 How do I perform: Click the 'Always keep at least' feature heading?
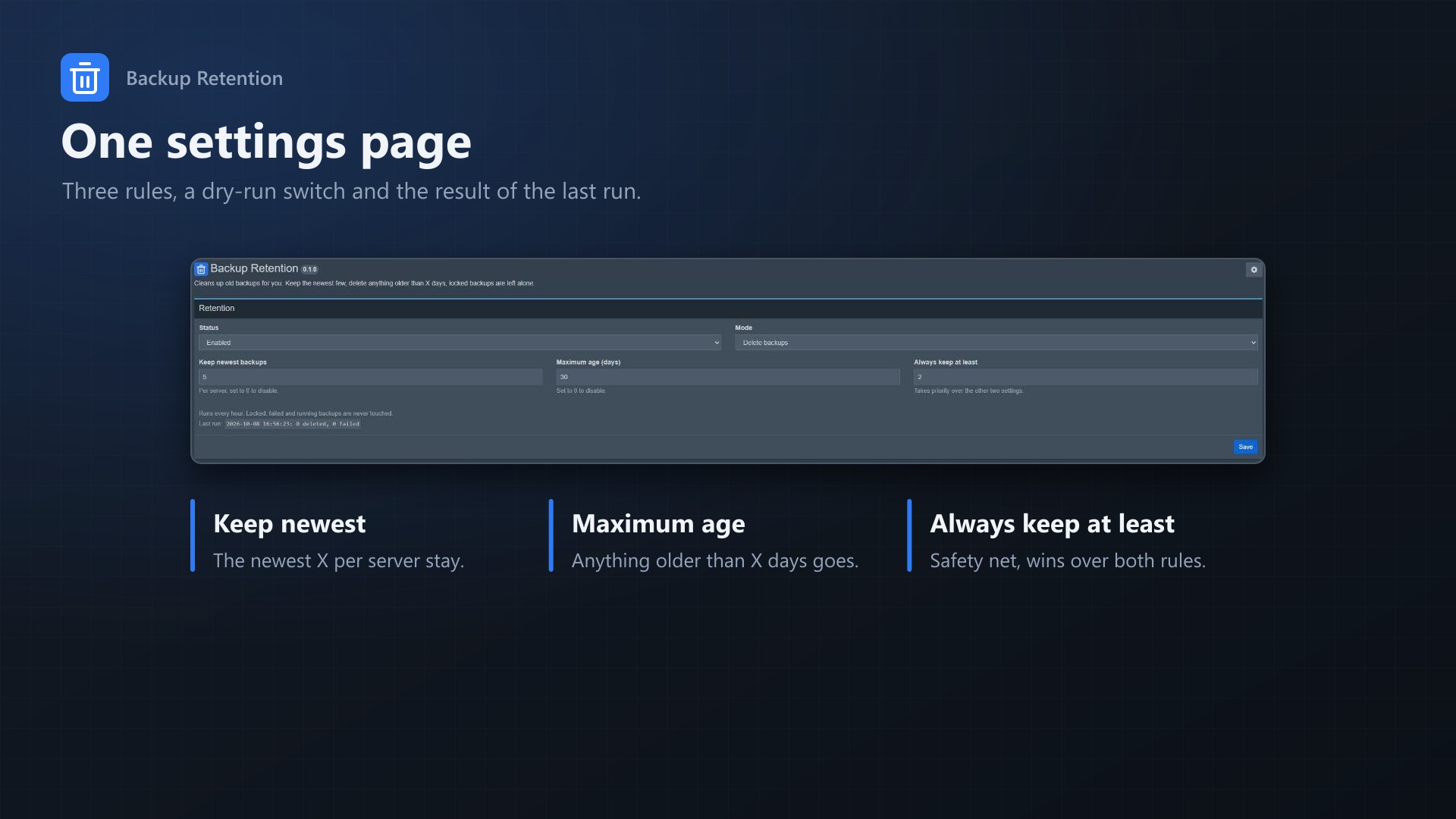tap(1052, 523)
